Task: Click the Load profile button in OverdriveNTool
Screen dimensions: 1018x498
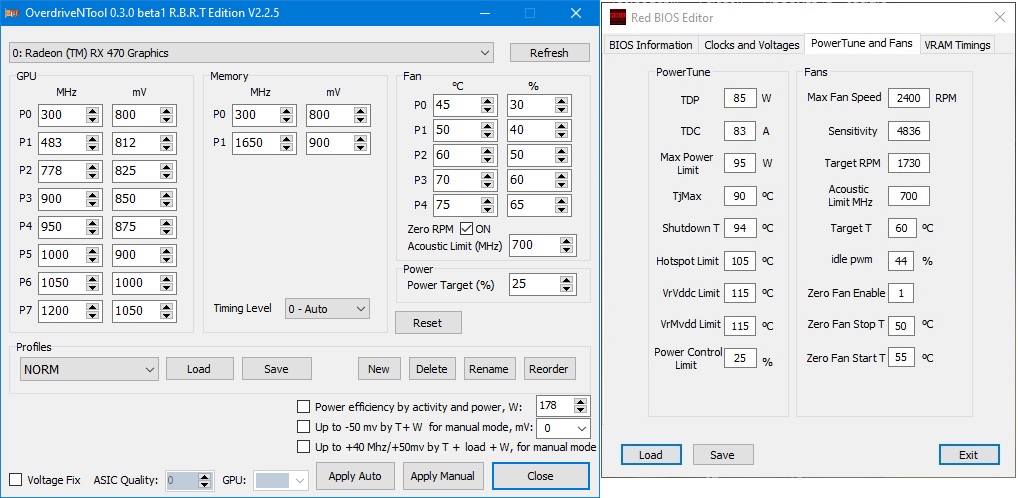Action: coord(199,369)
